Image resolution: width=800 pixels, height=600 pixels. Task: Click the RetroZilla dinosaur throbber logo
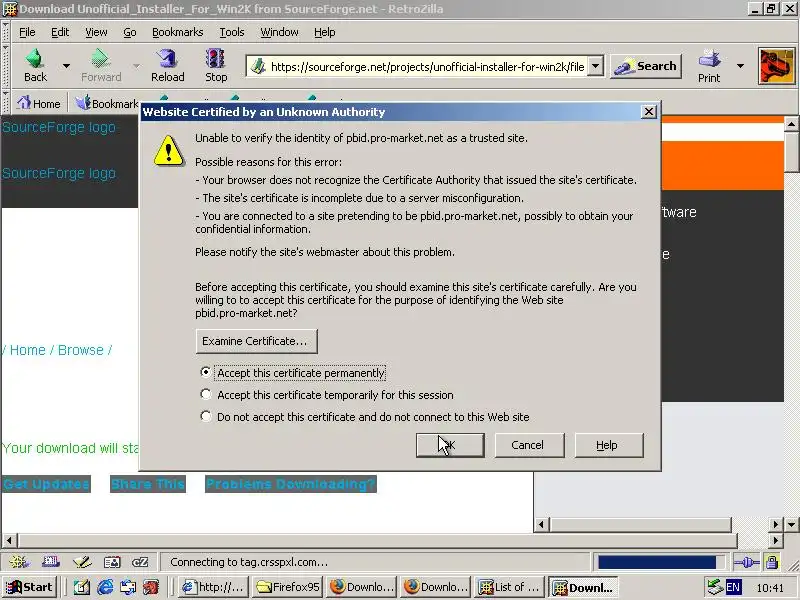776,66
